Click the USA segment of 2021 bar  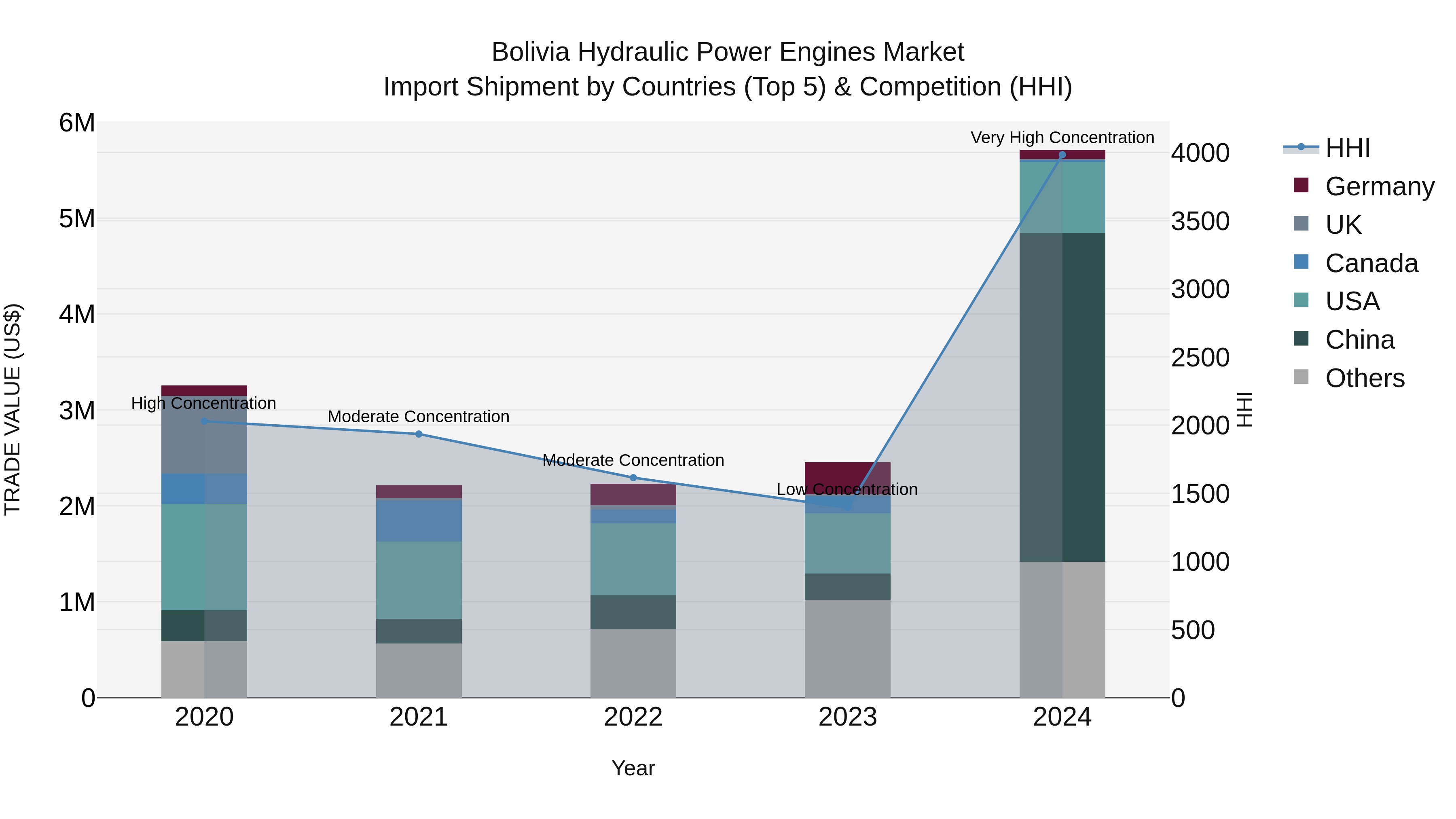point(419,580)
